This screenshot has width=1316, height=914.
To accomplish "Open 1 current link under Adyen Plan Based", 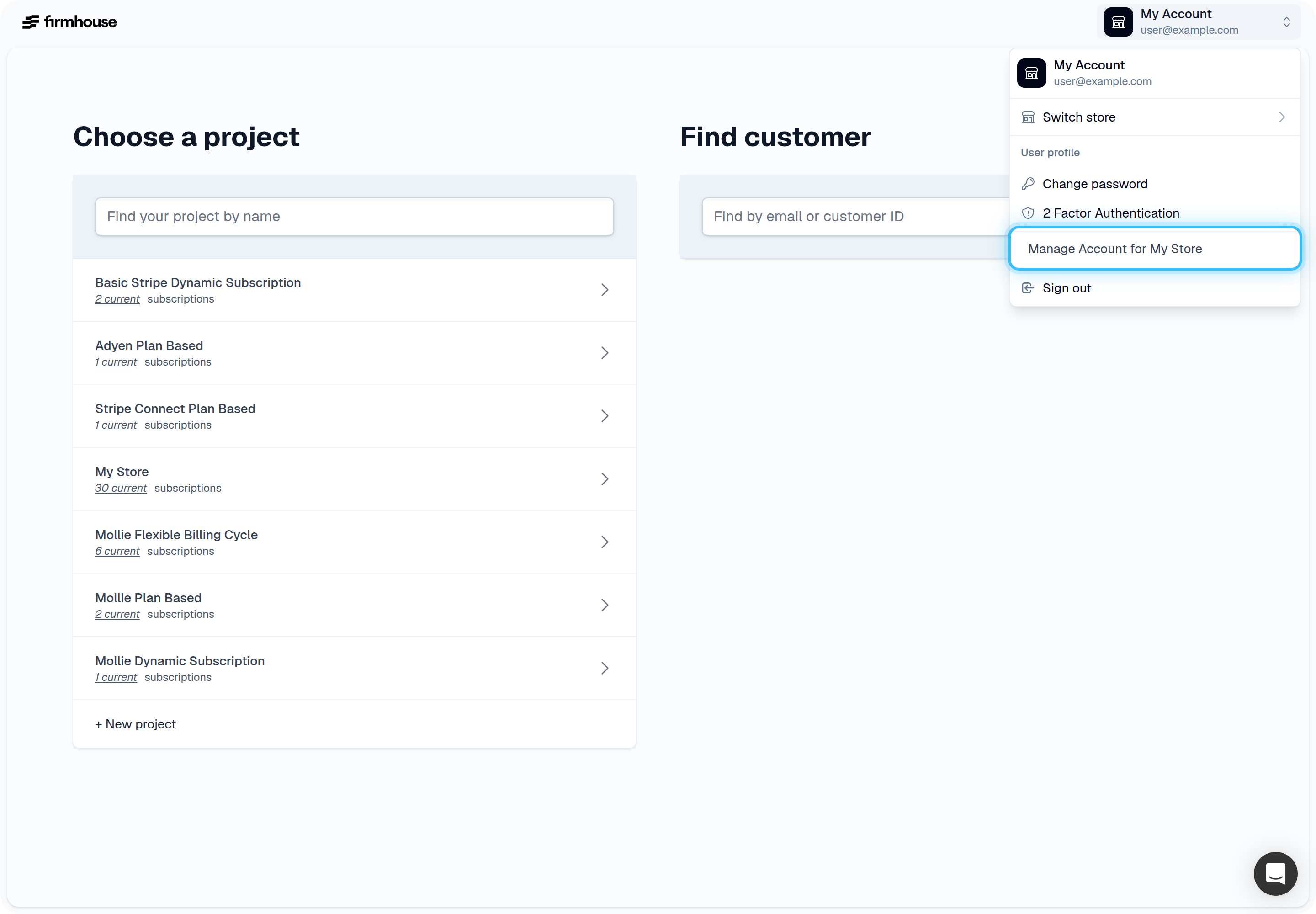I will pyautogui.click(x=116, y=362).
